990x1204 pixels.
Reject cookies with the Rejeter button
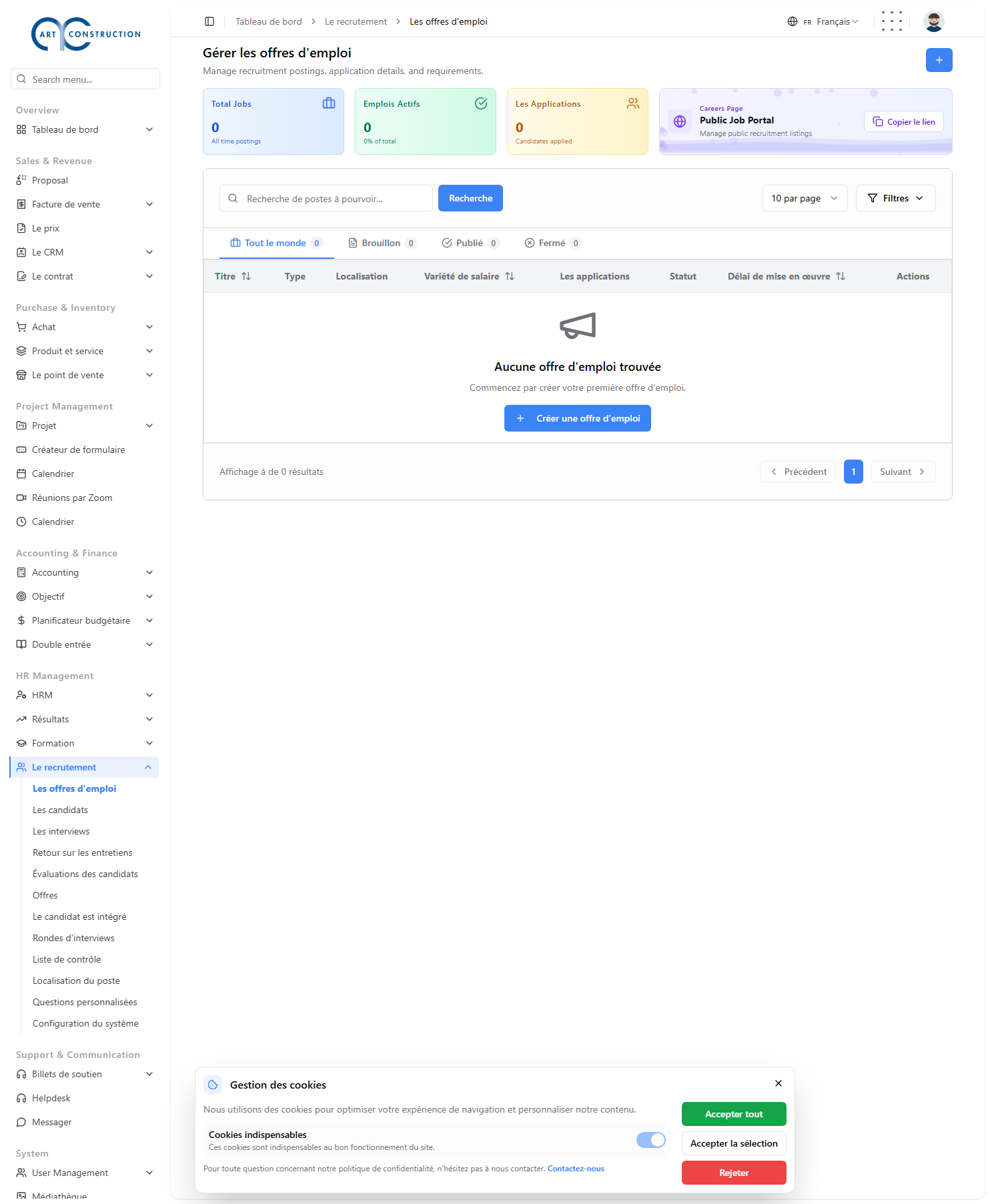pos(734,1173)
